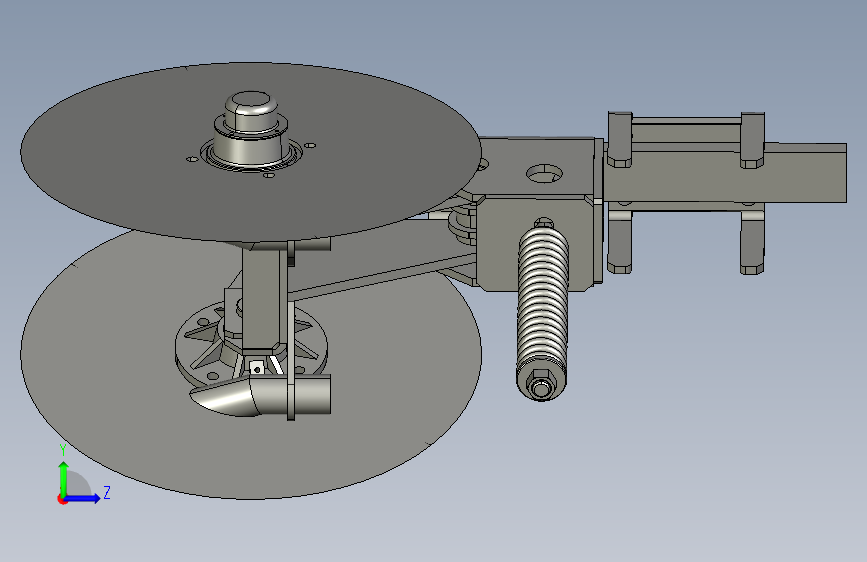This screenshot has width=867, height=562.
Task: Pick the bolt head above the coil spring
Action: pyautogui.click(x=544, y=222)
